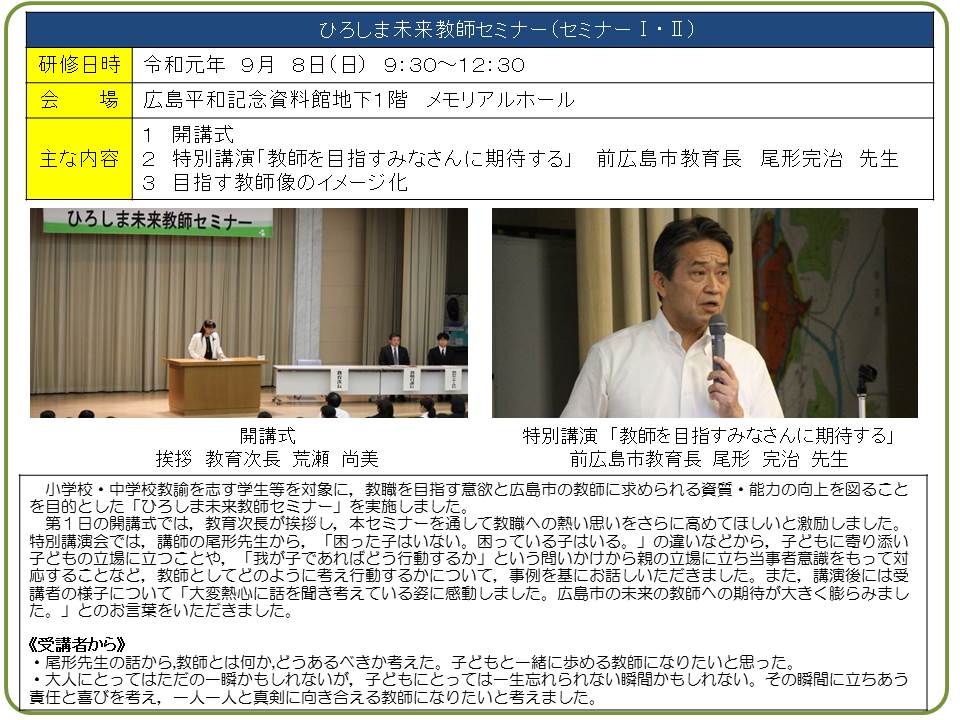The width and height of the screenshot is (960, 720).
Task: Select the yellow 会場 label cell
Action: coord(79,100)
